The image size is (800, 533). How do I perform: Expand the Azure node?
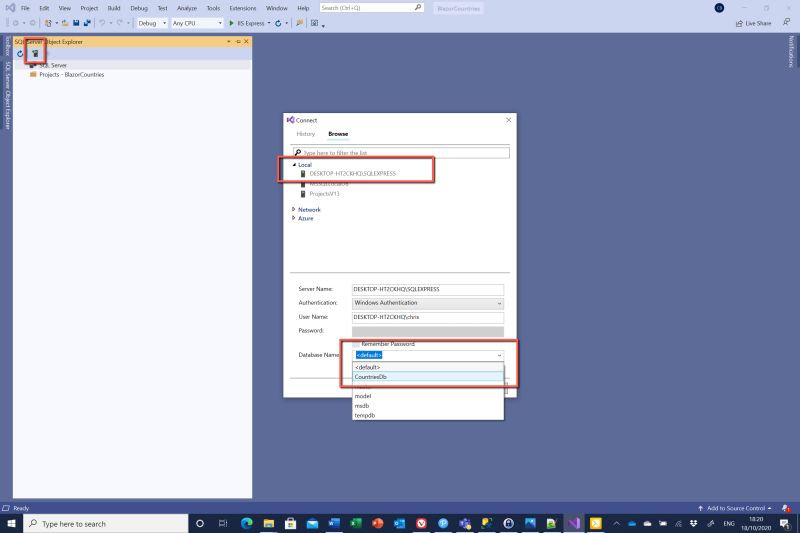[x=293, y=218]
